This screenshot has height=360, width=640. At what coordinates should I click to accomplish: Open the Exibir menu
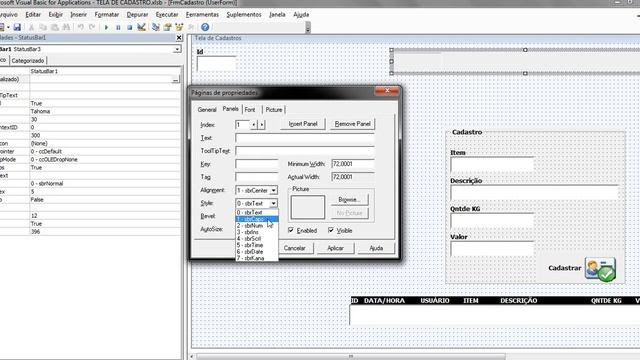pyautogui.click(x=56, y=15)
